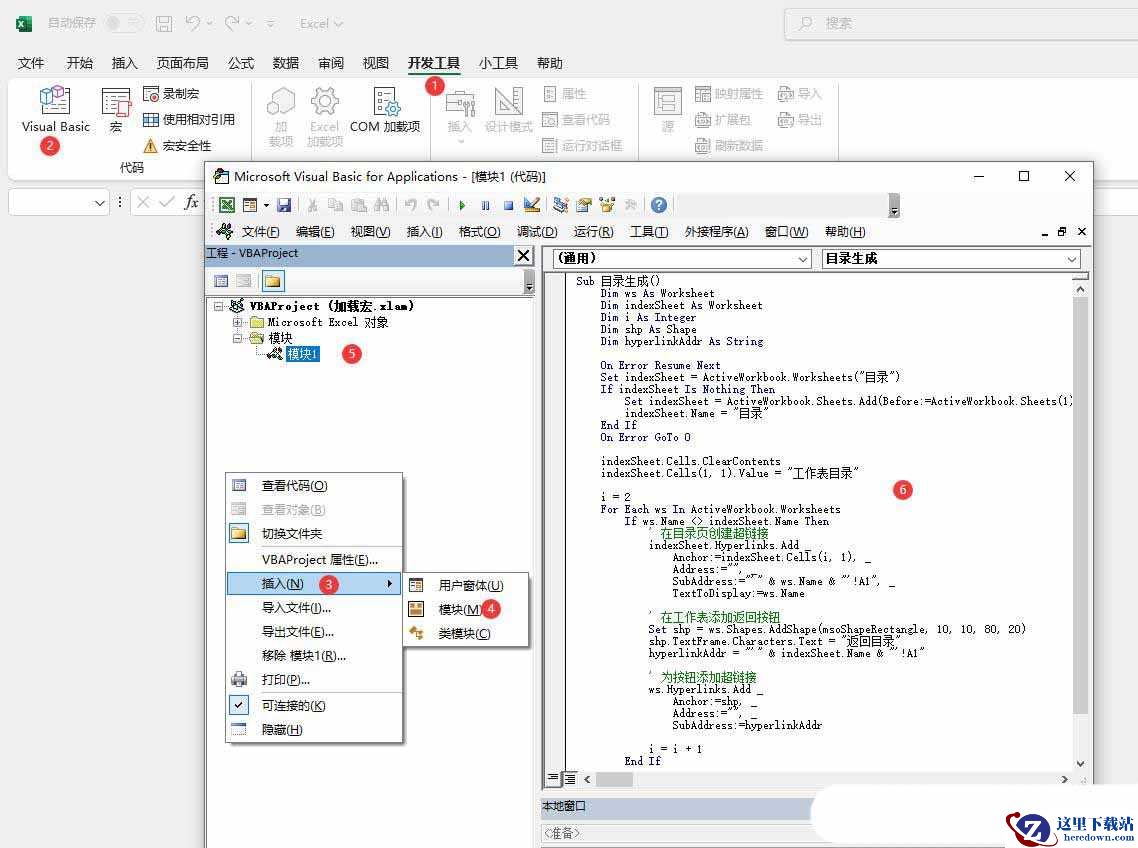Open Object Browser icon in VBA toolbar
The width and height of the screenshot is (1138, 848).
tap(607, 205)
